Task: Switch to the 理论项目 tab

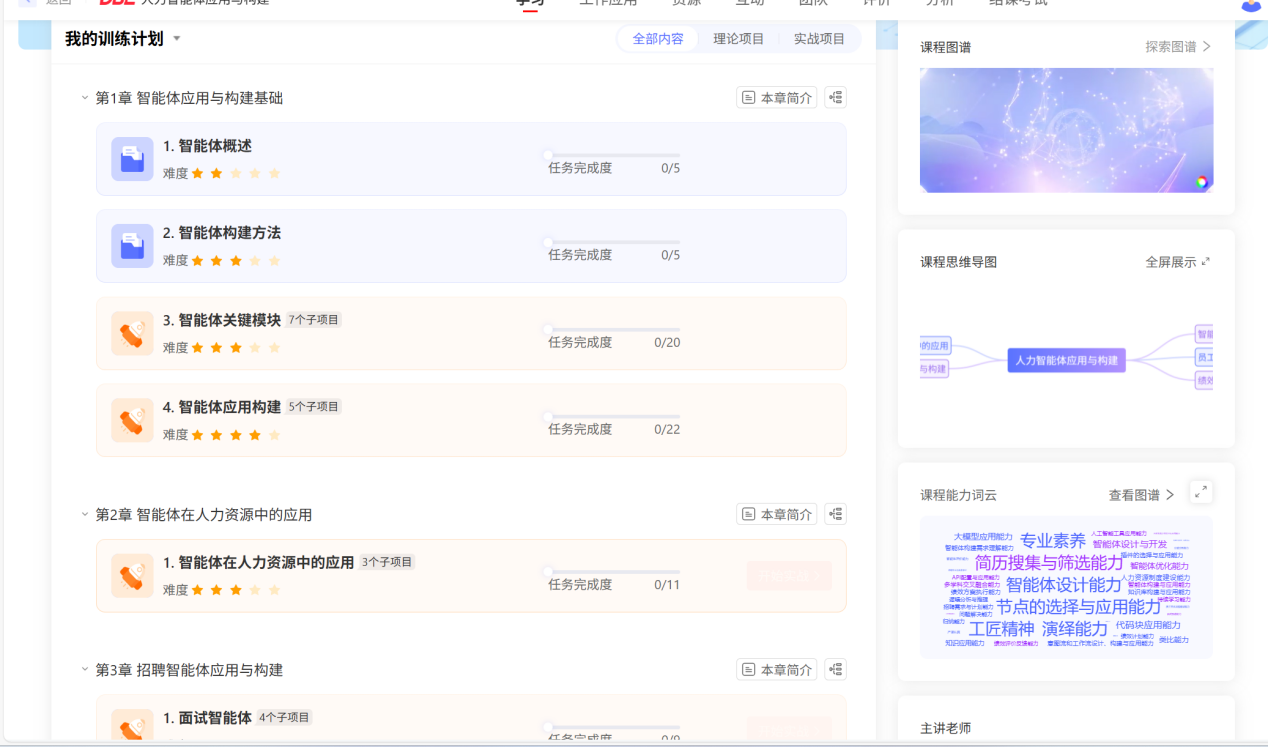Action: point(738,39)
